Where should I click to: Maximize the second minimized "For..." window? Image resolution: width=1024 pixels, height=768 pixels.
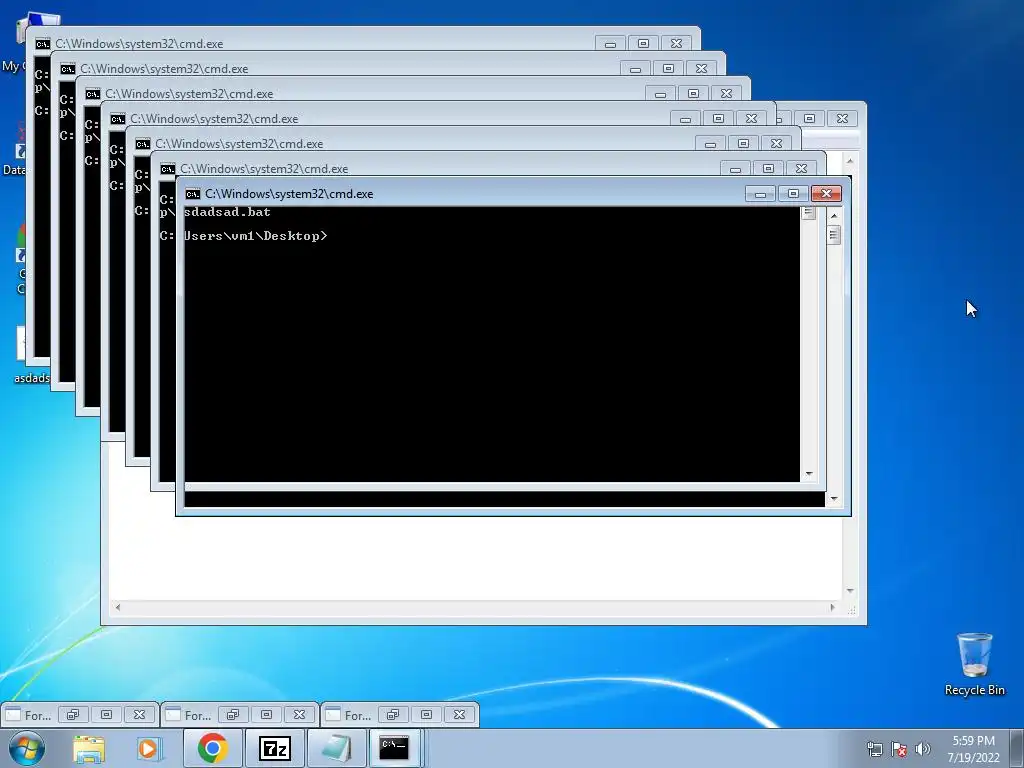266,714
